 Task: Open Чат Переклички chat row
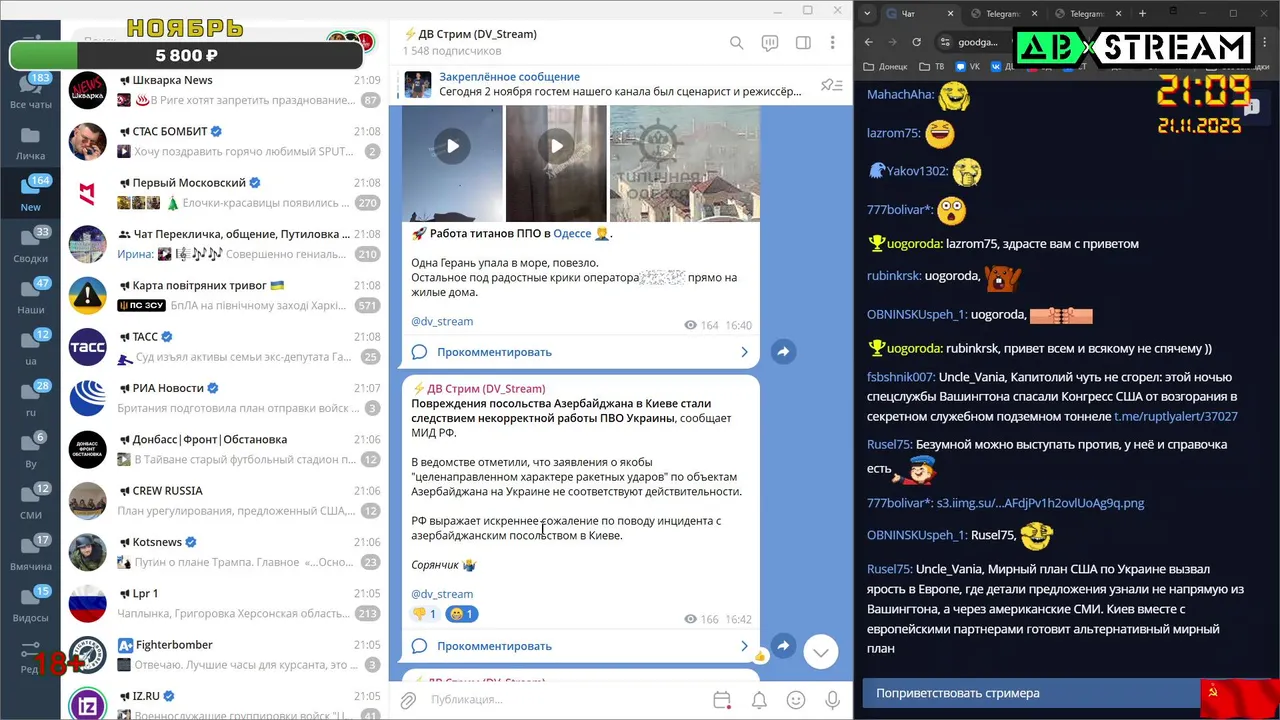pyautogui.click(x=225, y=244)
